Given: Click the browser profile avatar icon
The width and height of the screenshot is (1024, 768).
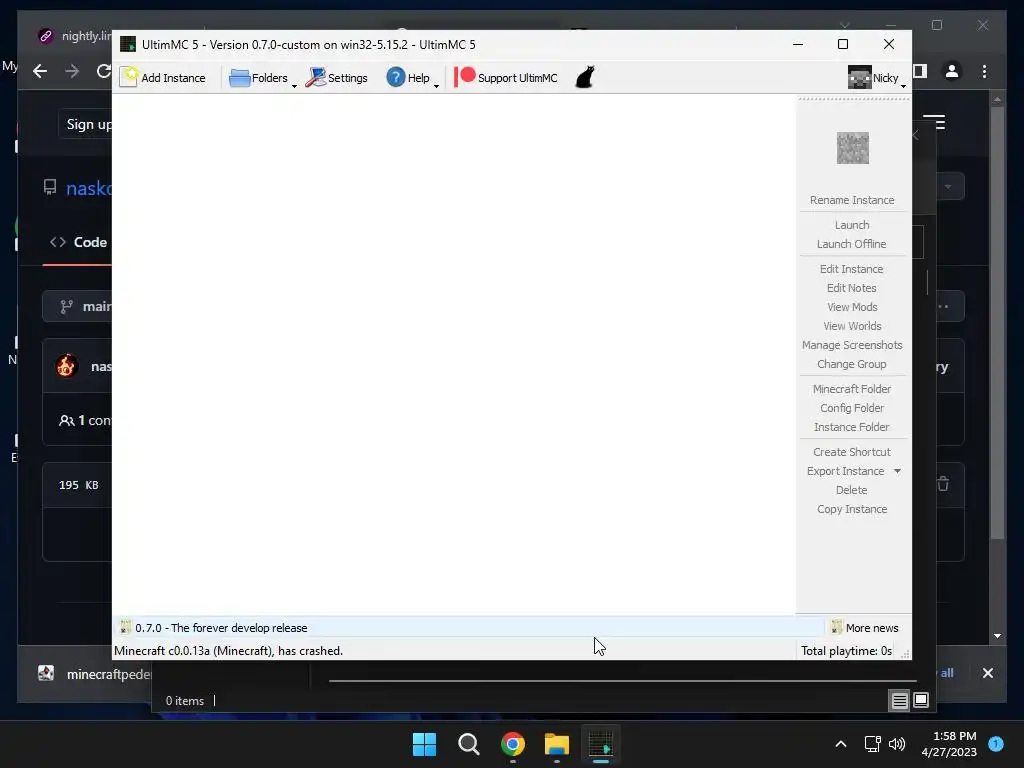Looking at the screenshot, I should point(952,71).
